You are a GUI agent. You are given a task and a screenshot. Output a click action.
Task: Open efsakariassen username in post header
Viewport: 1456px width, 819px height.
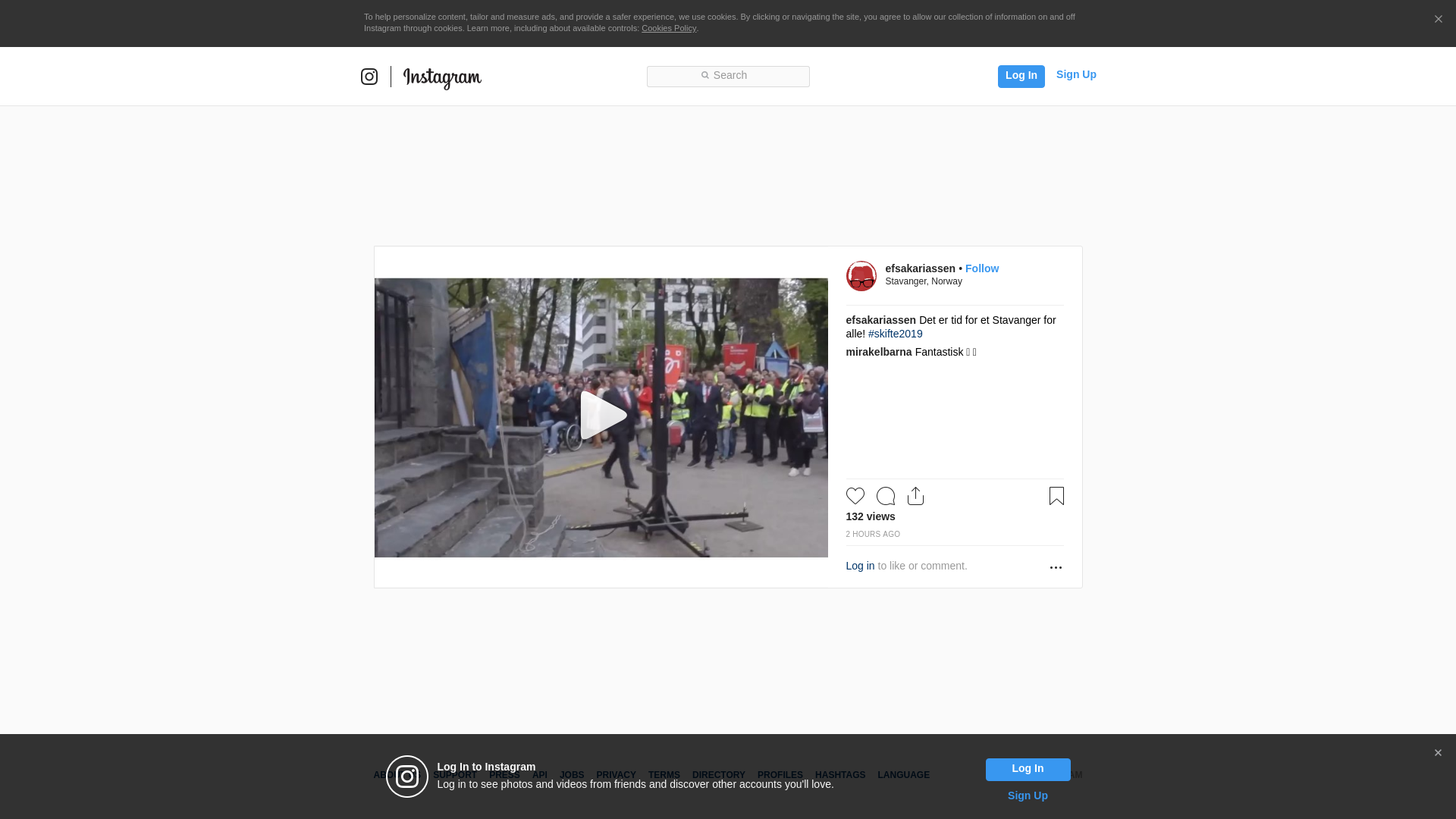[920, 268]
